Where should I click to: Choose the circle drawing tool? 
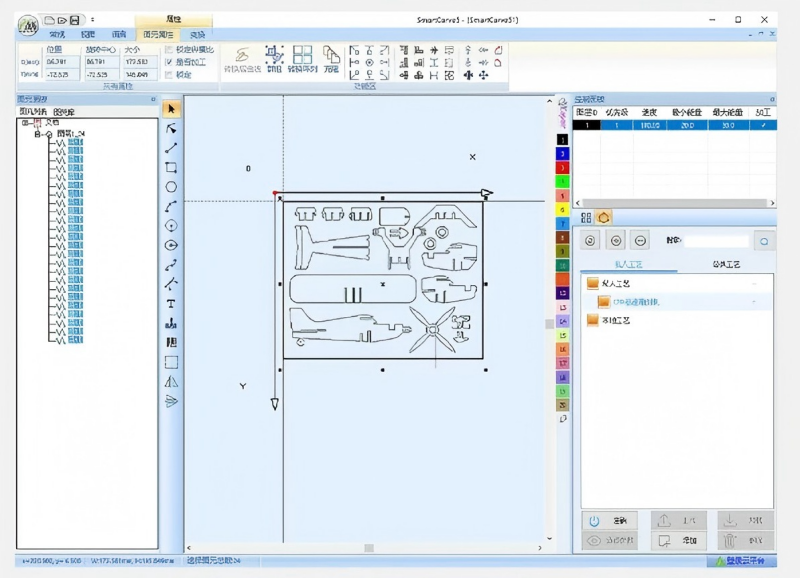tap(171, 187)
